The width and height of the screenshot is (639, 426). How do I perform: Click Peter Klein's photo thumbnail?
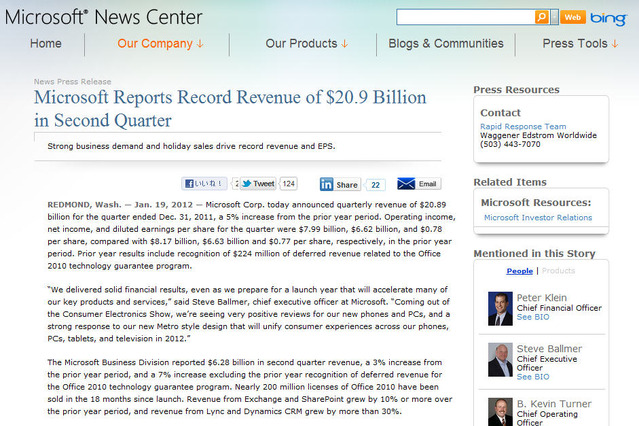[500, 309]
